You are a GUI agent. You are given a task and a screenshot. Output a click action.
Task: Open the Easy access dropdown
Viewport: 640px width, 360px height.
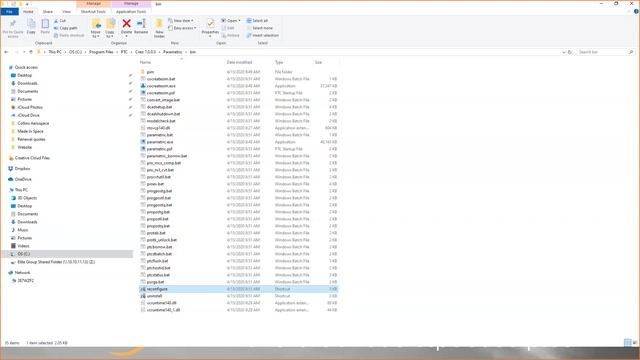click(182, 28)
